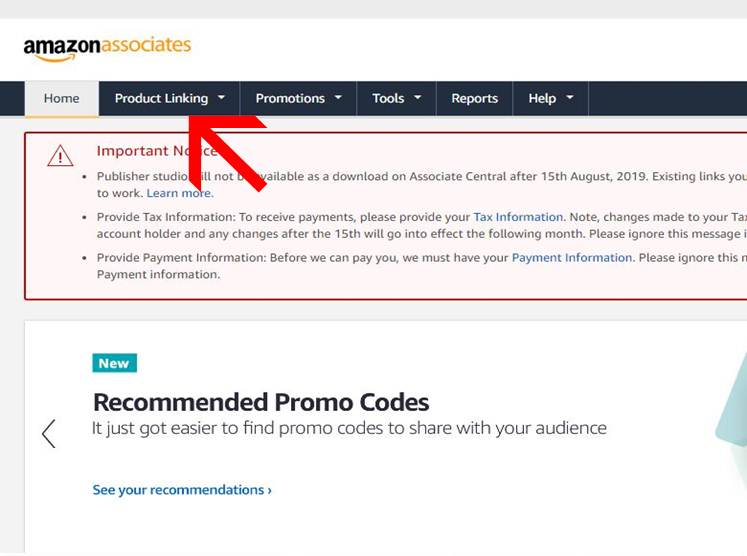
Task: Open the Home tab
Action: [61, 98]
